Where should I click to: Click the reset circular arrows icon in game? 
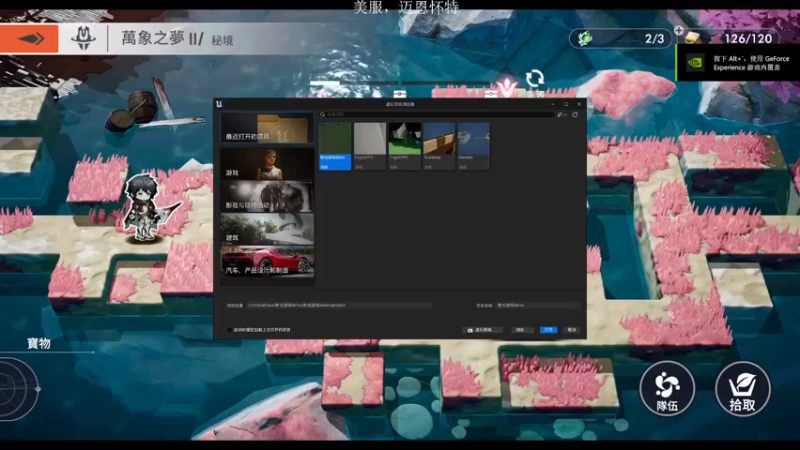534,79
